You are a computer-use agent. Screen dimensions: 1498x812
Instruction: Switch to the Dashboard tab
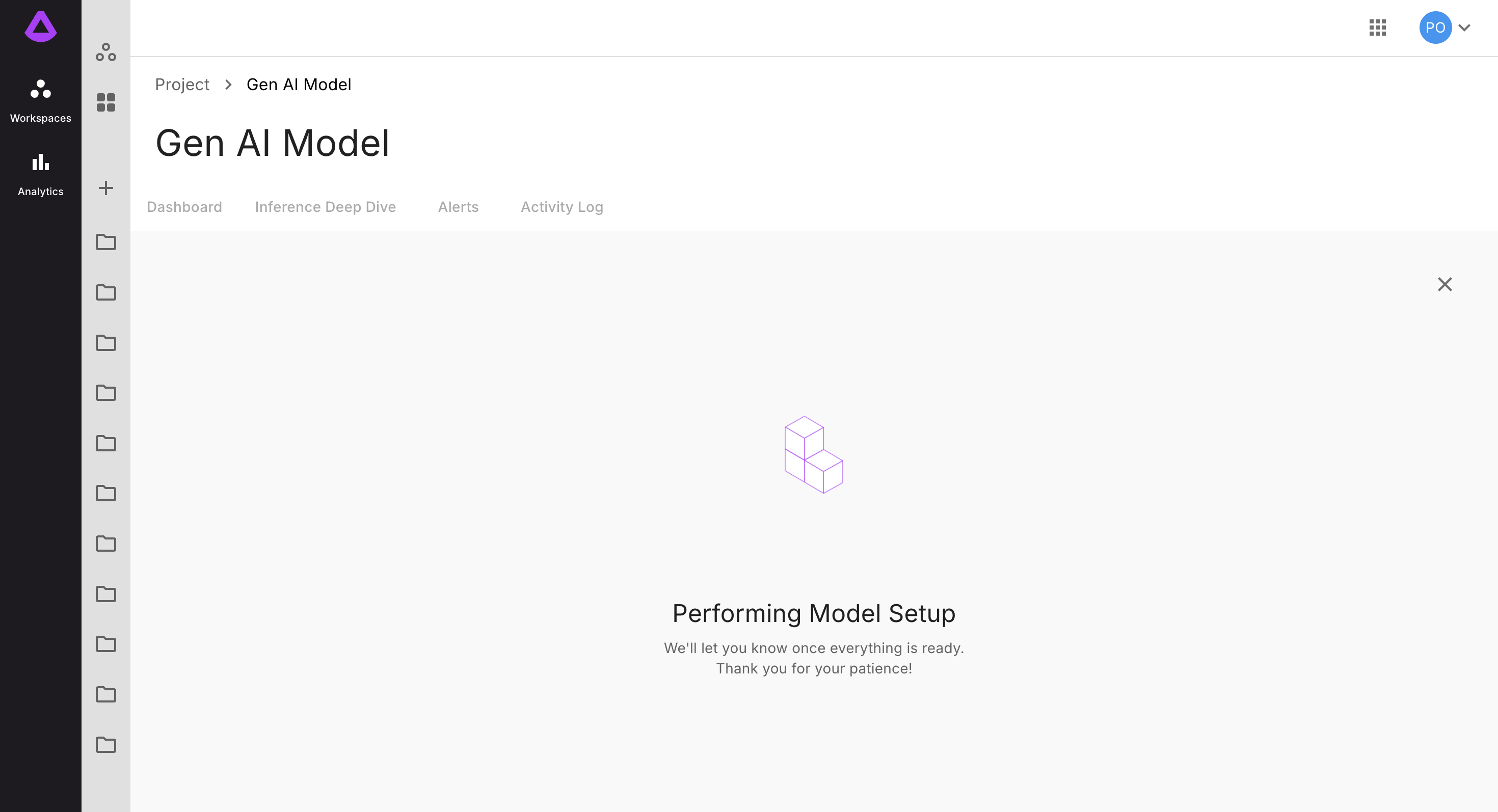(184, 207)
